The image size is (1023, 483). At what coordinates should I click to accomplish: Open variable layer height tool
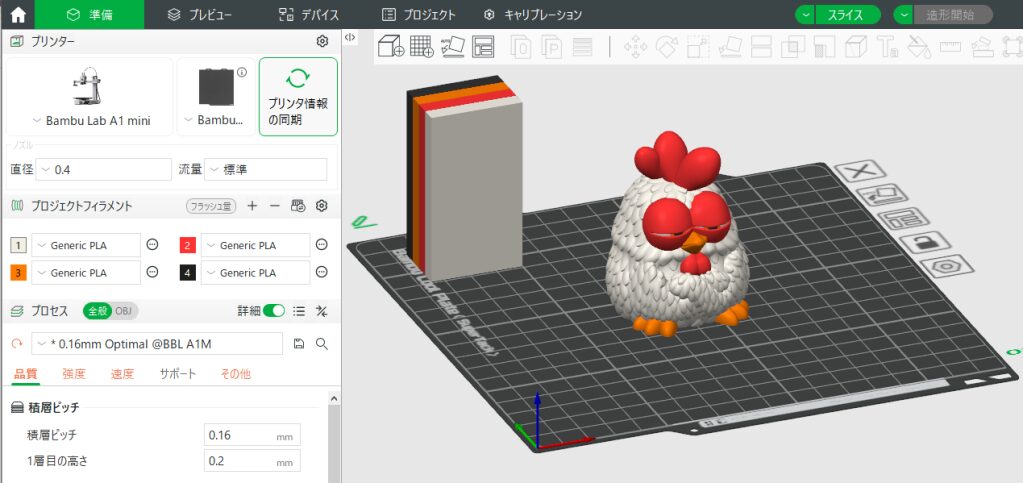583,47
